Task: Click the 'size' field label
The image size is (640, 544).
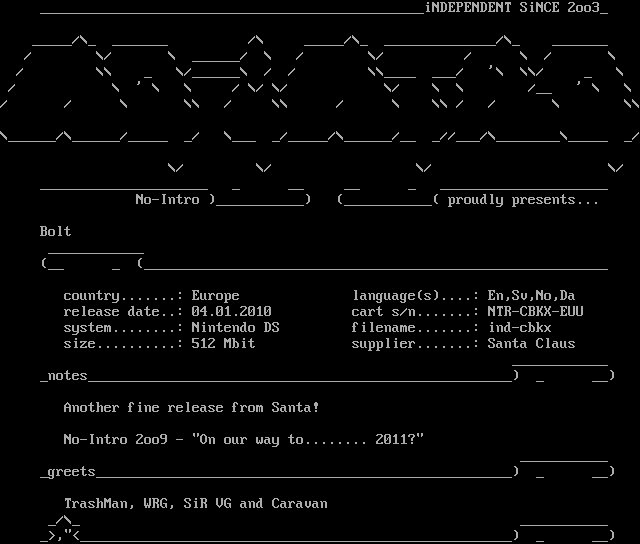Action: point(80,344)
